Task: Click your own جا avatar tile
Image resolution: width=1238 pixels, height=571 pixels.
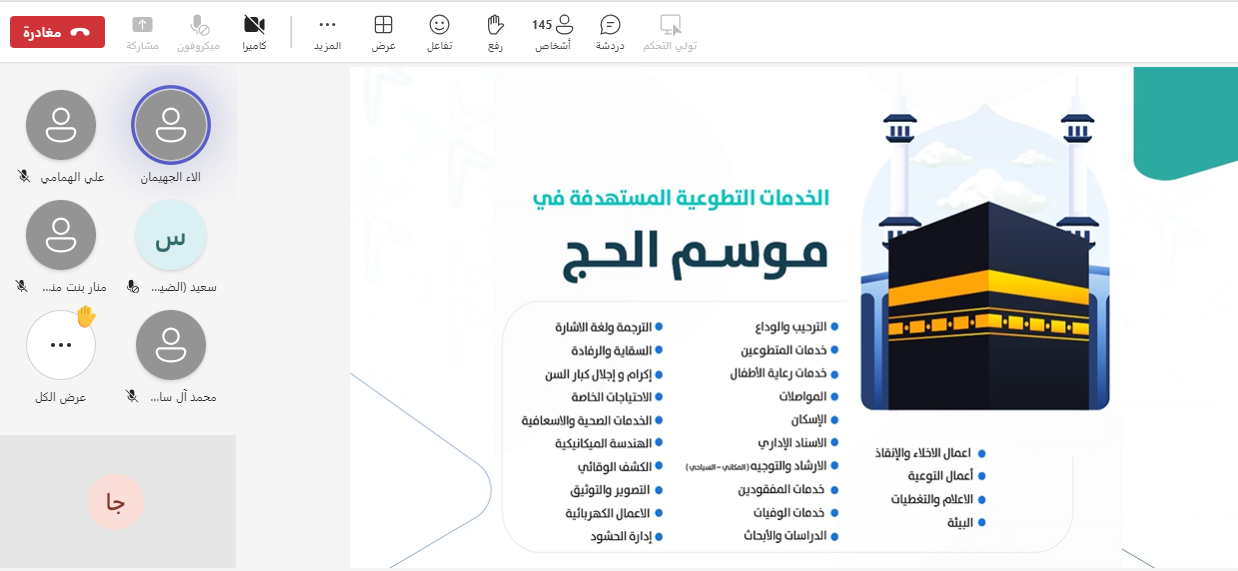Action: [x=116, y=503]
